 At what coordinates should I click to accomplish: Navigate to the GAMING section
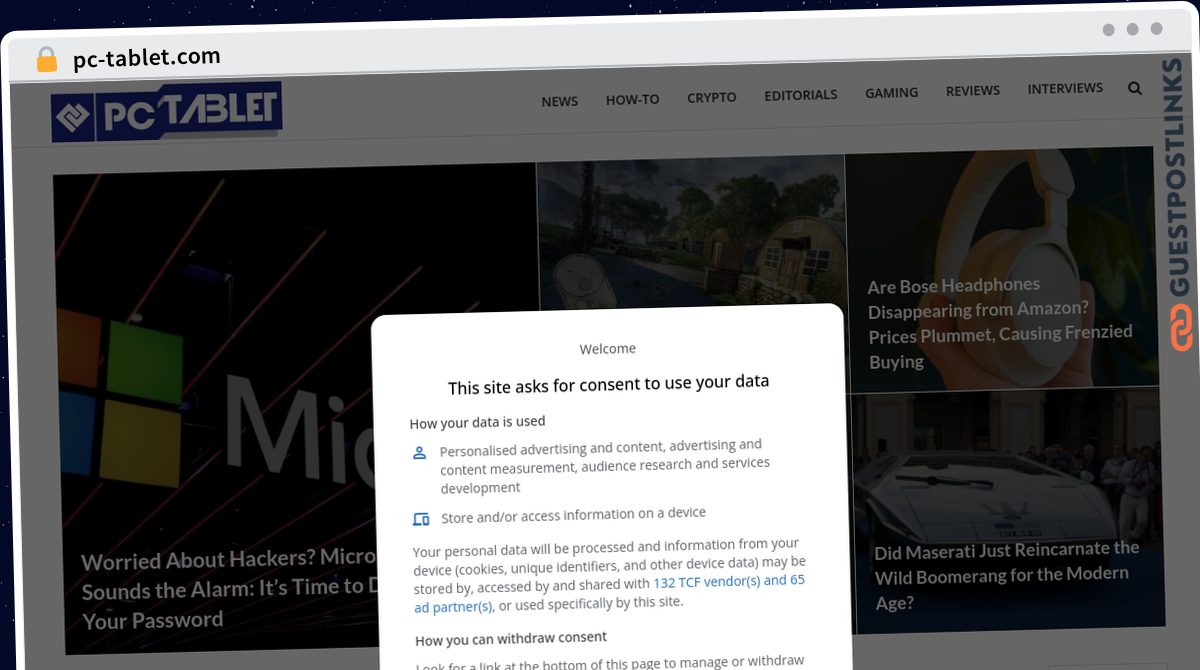tap(891, 93)
